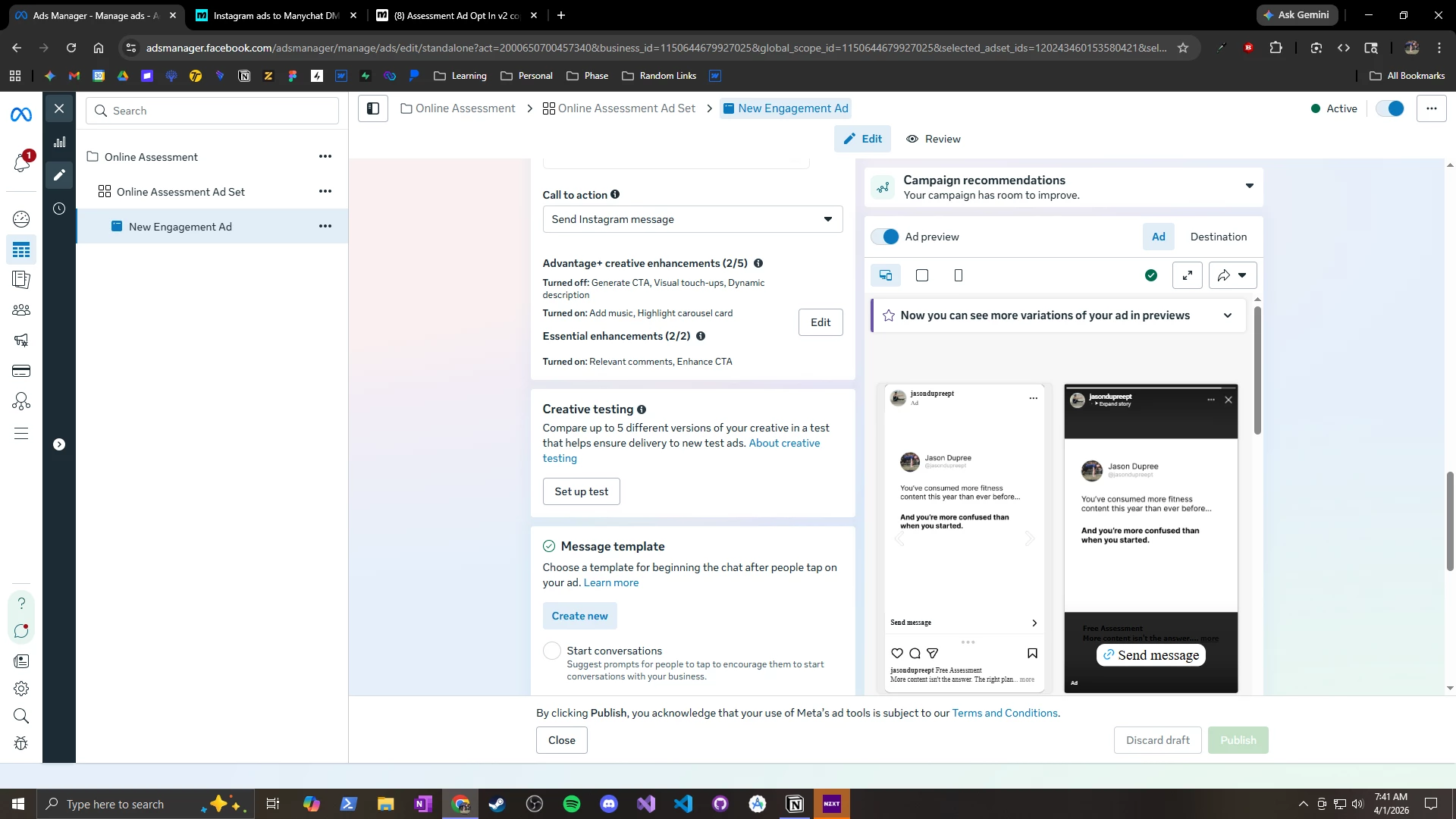This screenshot has width=1456, height=819.
Task: Click the Meta logo icon
Action: point(21,115)
